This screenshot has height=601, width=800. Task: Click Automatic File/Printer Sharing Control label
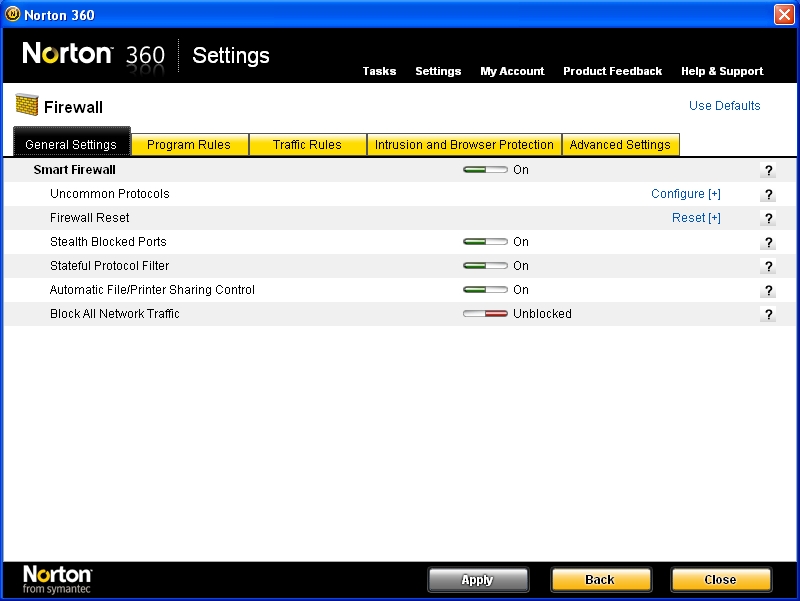point(152,290)
